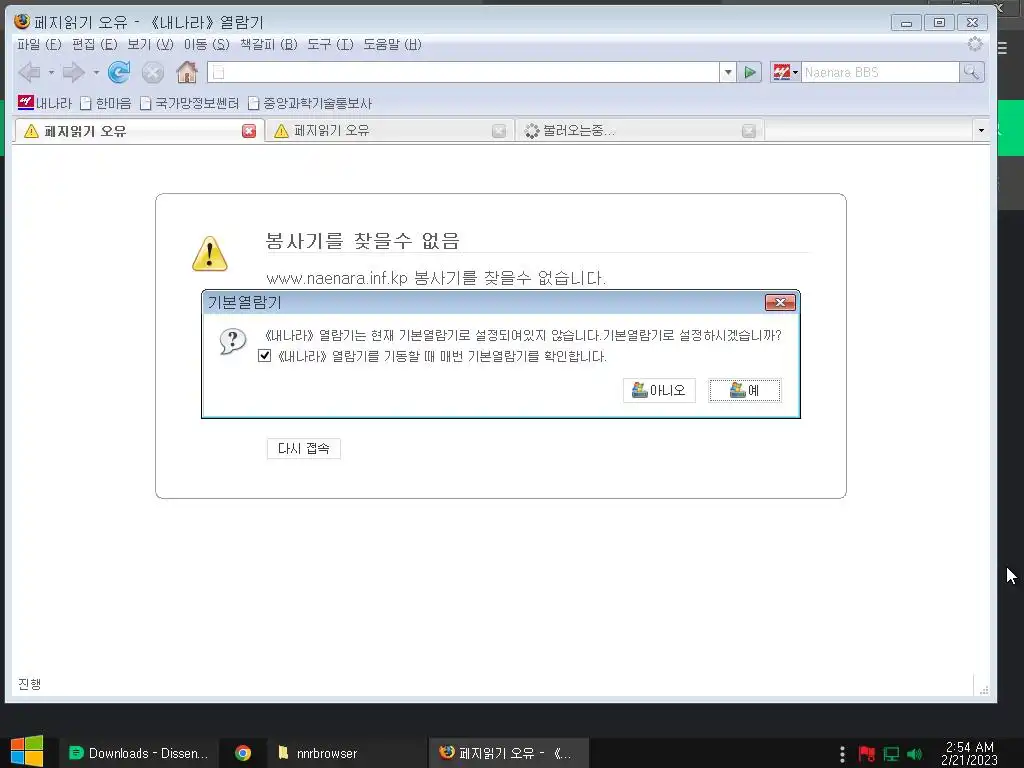Screen dimensions: 1024x768
Task: Click the 다시 접속 retry button
Action: [304, 449]
